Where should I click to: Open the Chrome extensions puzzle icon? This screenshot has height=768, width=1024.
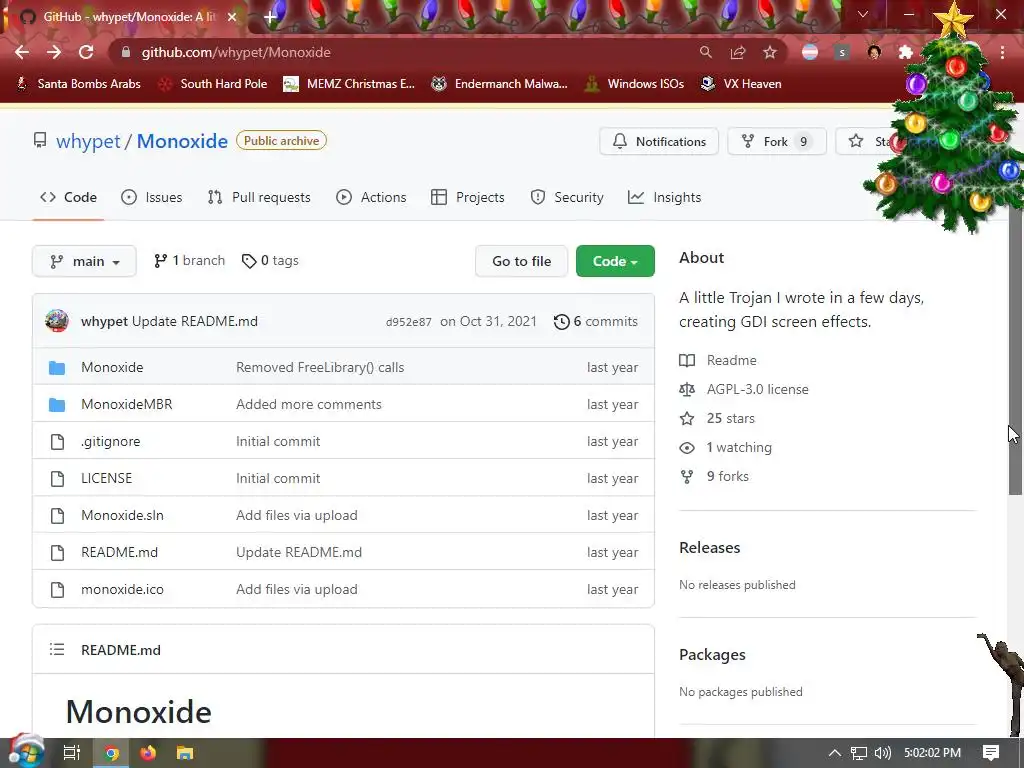[x=905, y=52]
